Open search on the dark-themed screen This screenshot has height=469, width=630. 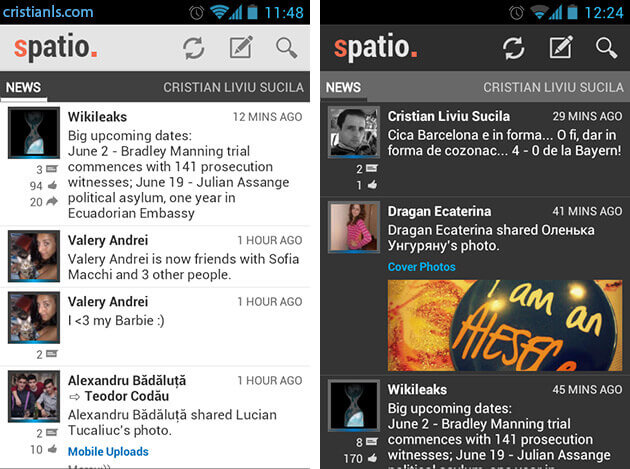point(606,48)
